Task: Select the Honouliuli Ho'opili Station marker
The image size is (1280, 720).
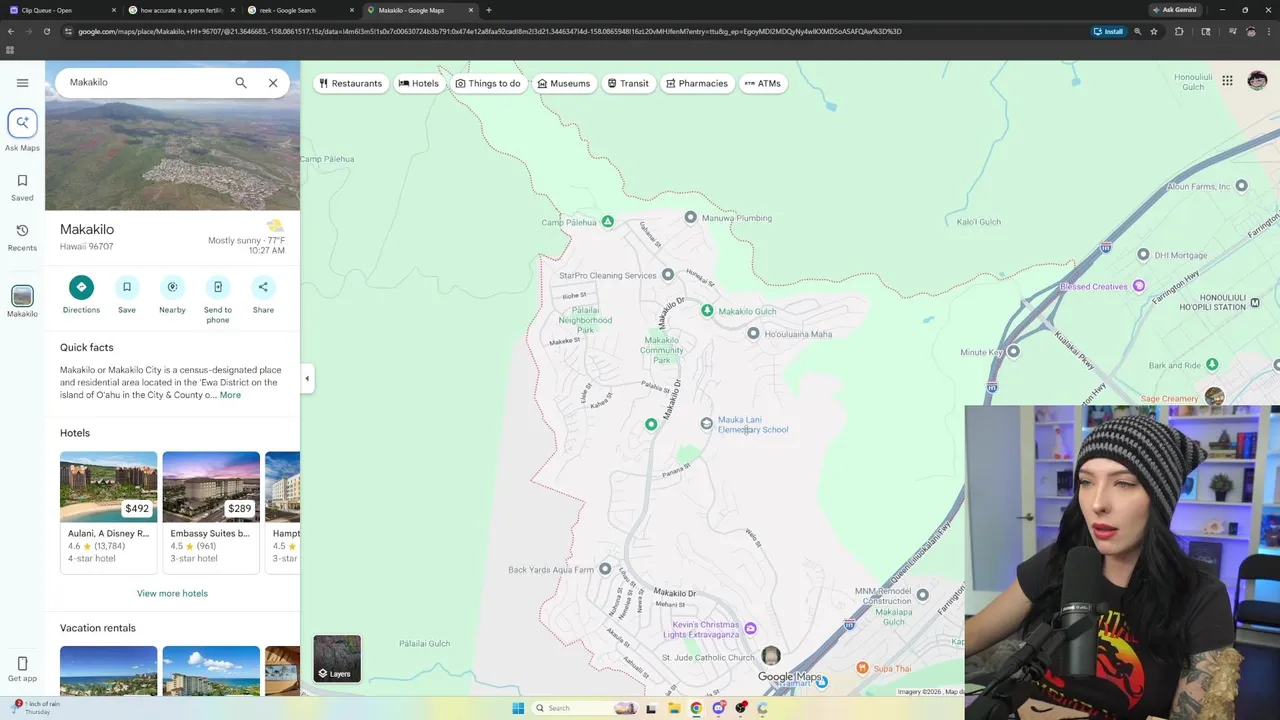Action: click(x=1255, y=302)
